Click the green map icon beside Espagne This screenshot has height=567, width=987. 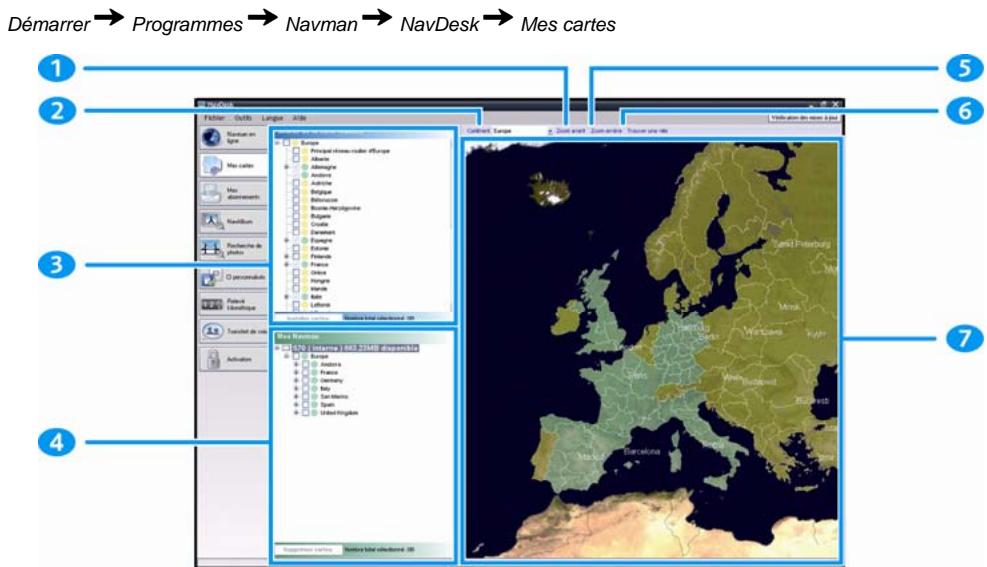point(305,240)
